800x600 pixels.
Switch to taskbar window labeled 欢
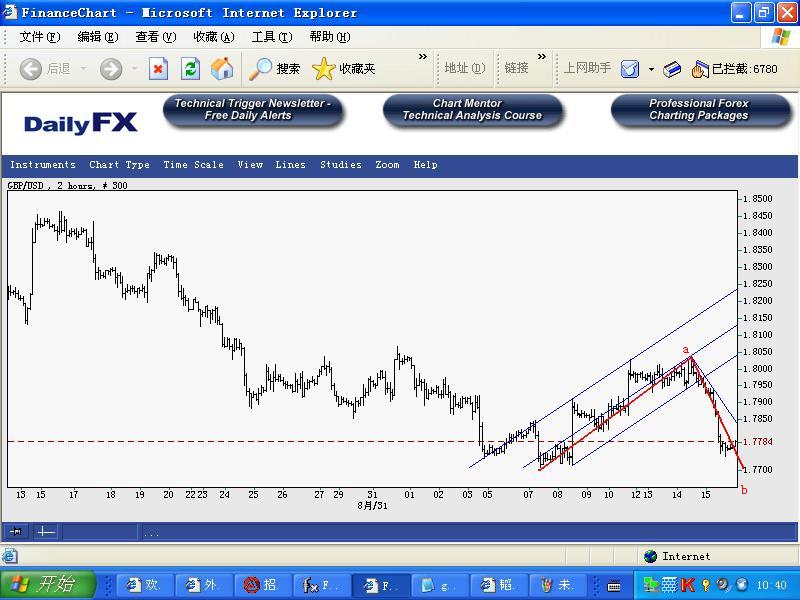tap(145, 585)
